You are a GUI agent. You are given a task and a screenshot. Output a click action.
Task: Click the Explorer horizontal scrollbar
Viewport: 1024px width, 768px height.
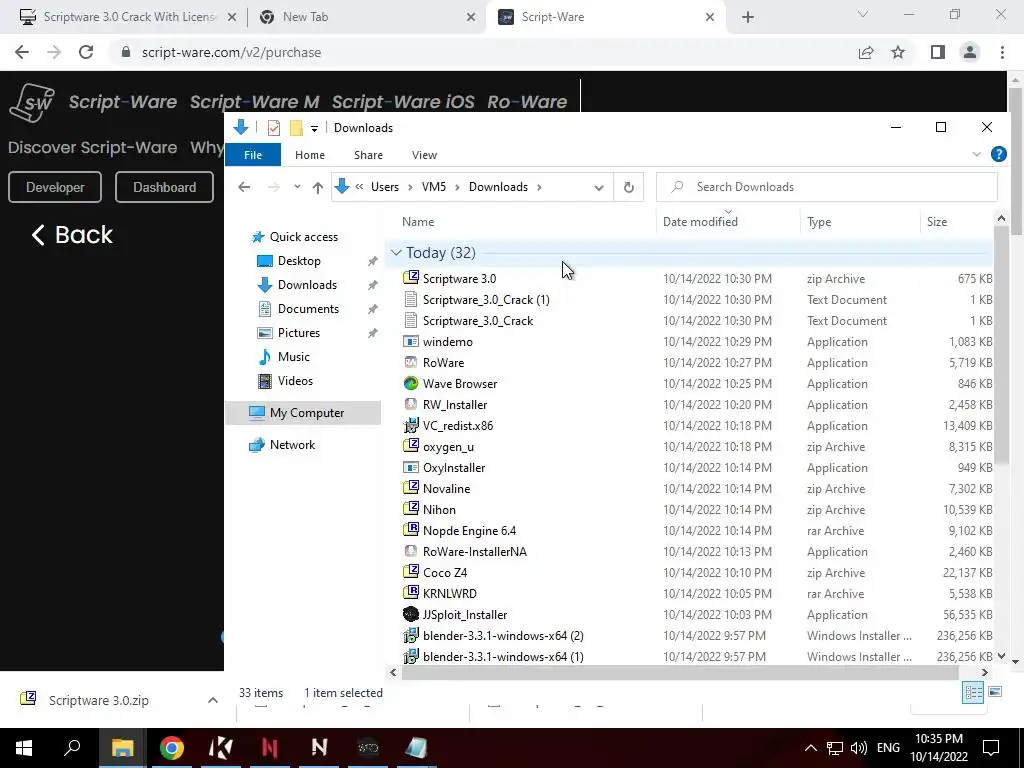680,673
